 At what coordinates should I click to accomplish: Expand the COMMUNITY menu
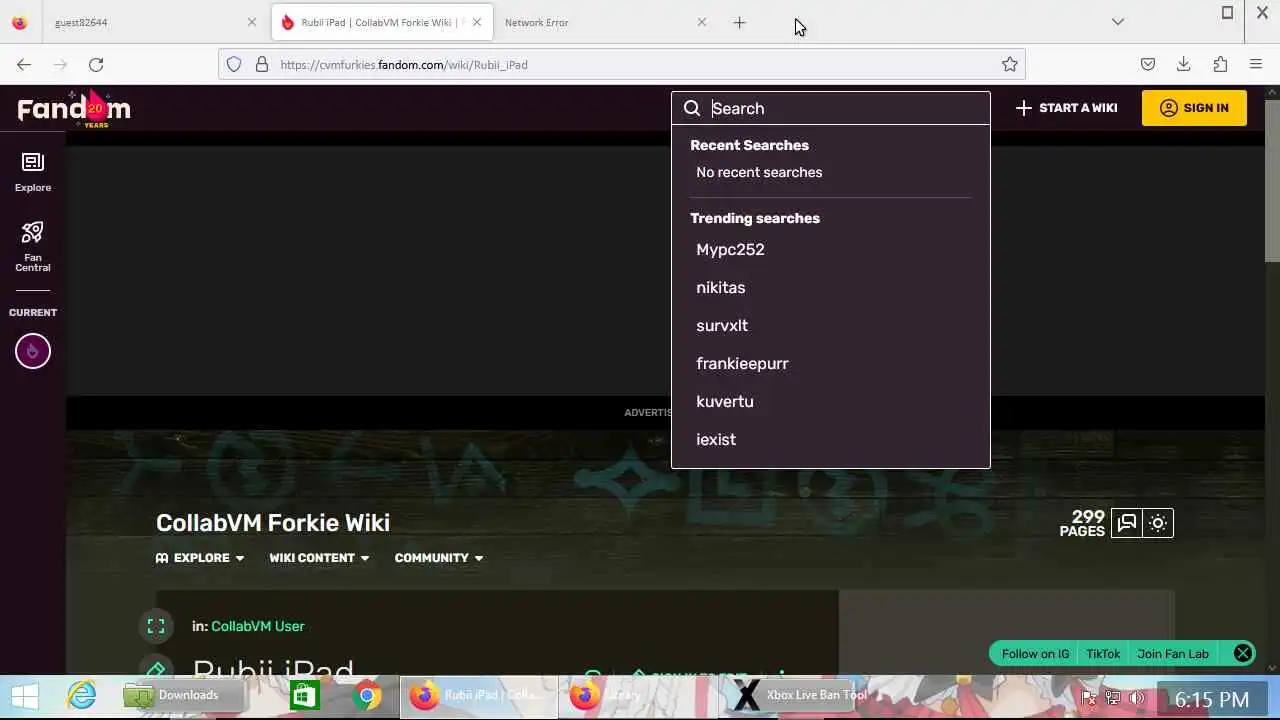pos(439,558)
